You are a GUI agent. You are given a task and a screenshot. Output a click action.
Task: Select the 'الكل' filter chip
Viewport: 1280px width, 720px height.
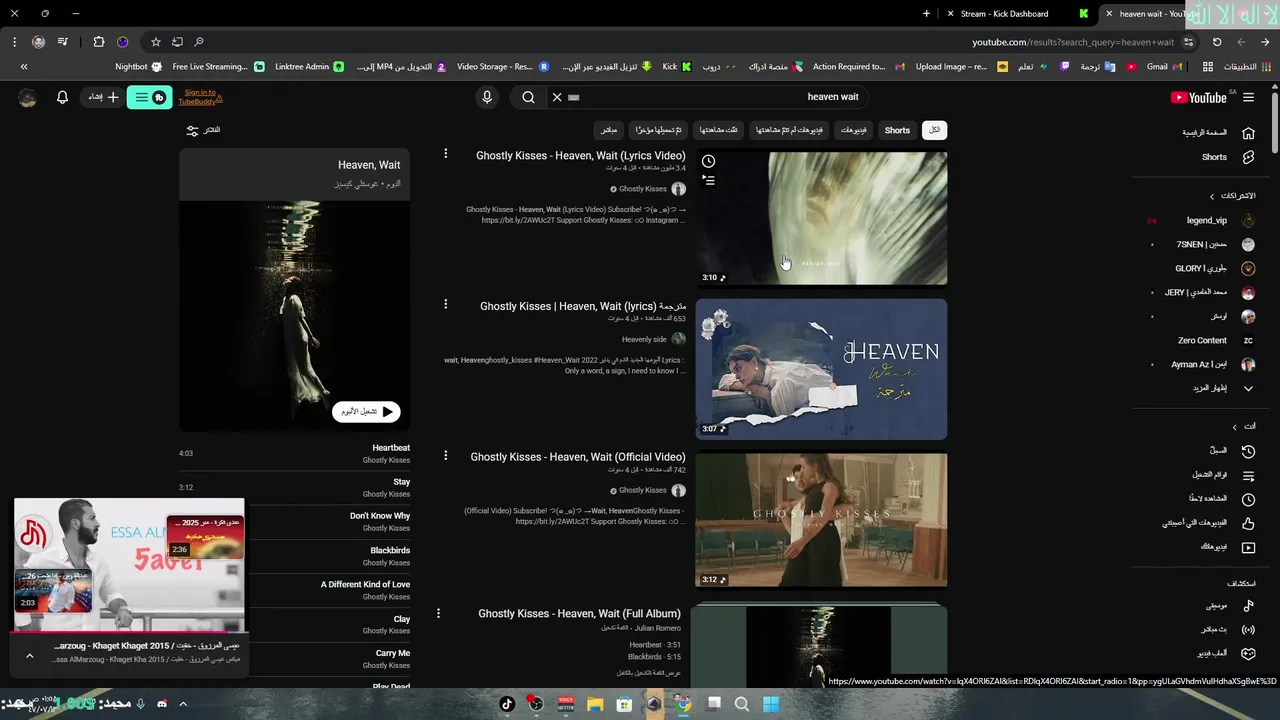[934, 130]
